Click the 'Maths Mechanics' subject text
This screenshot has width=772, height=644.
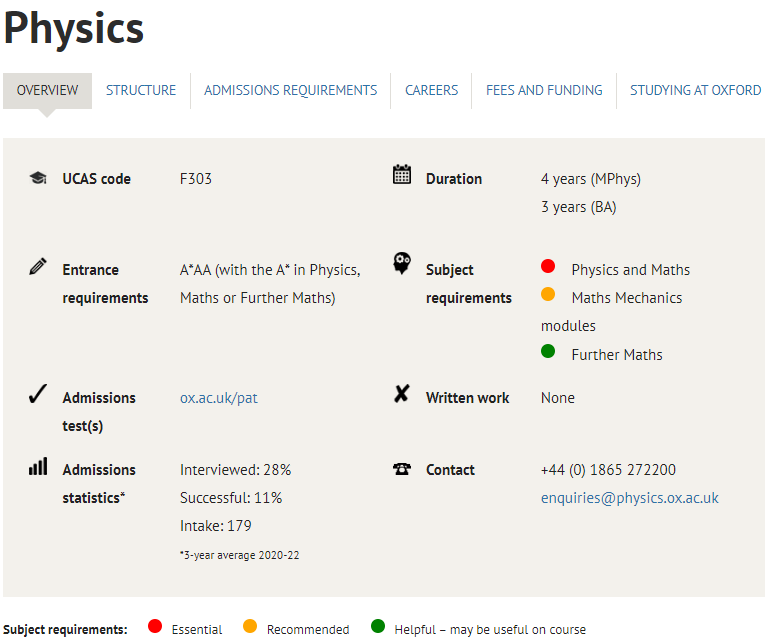click(627, 298)
